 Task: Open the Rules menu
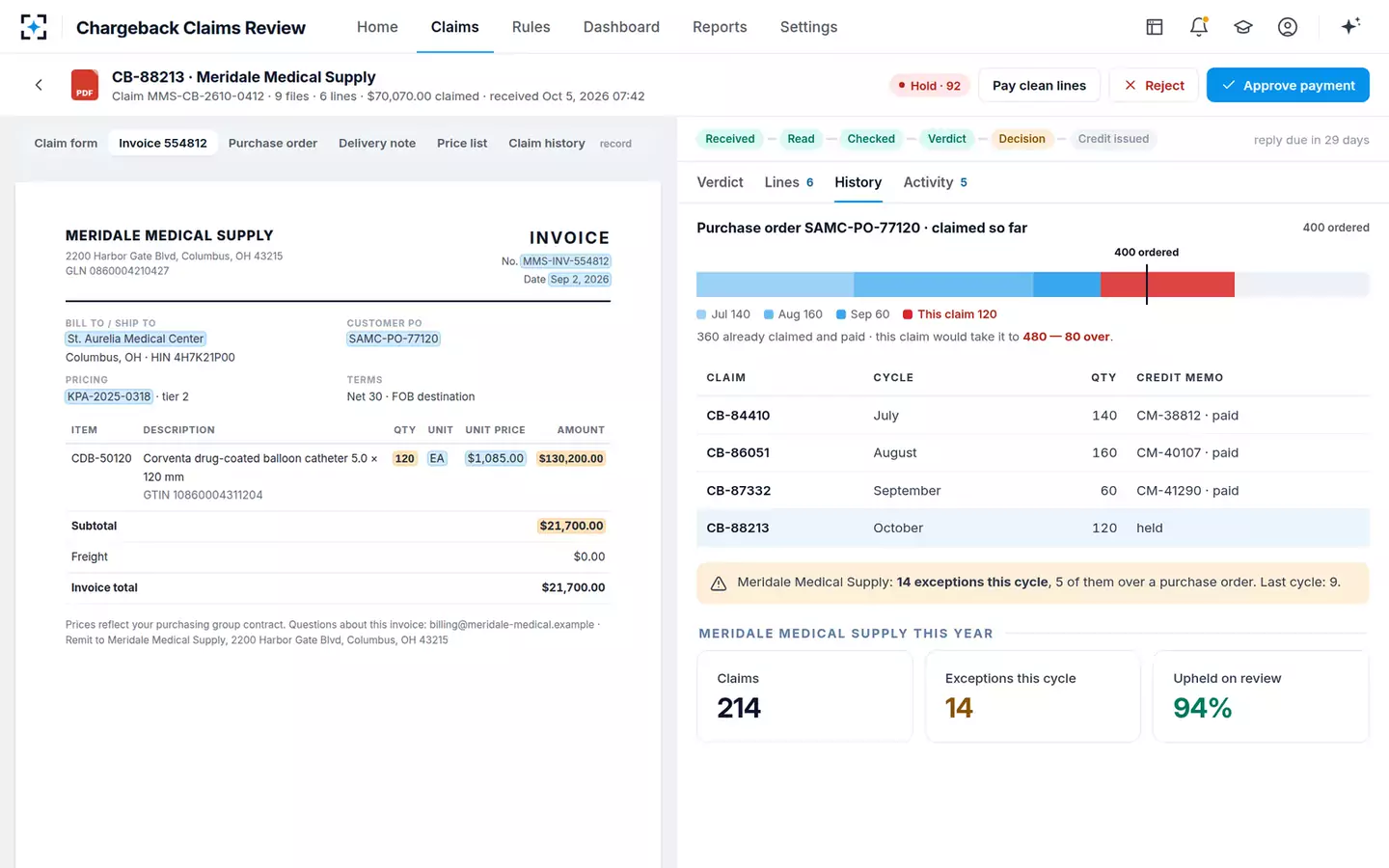point(531,27)
